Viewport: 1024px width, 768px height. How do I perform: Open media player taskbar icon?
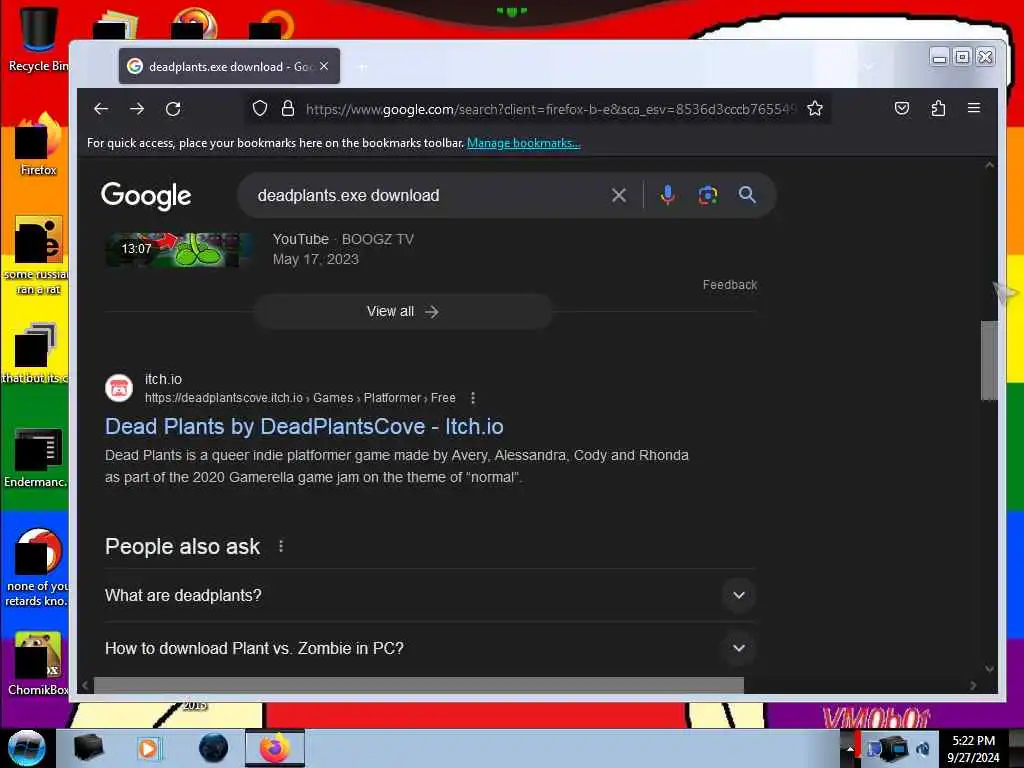pos(149,748)
